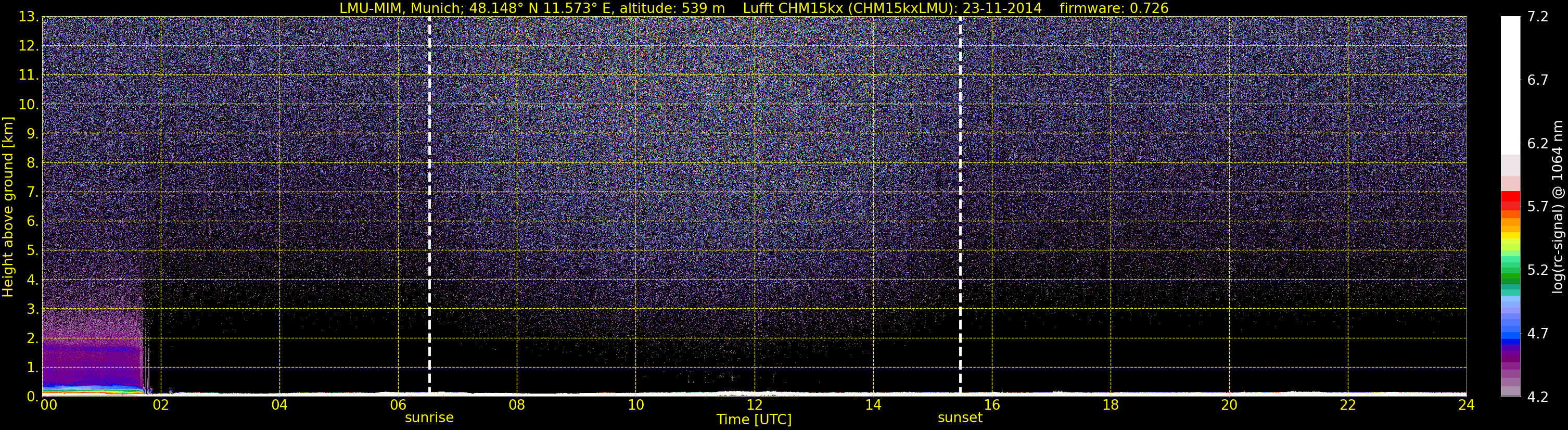
Task: Select the "10." height axis tick label
Action: tap(29, 104)
